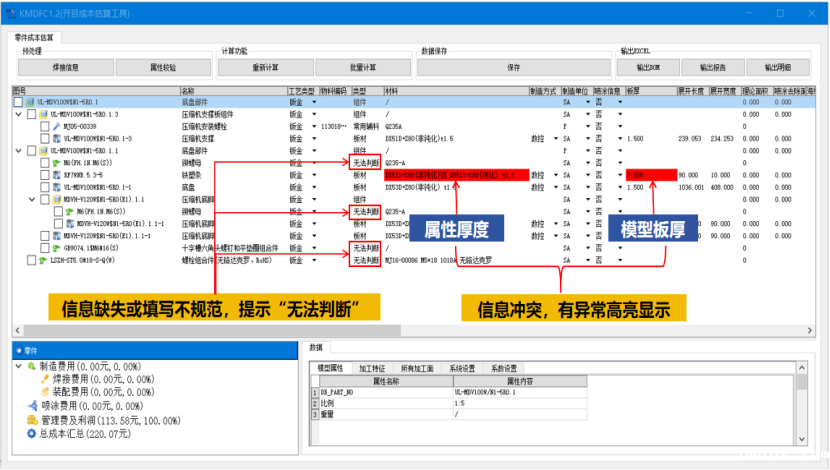Check the box for root UL-MDV100W$N1-5R0.1 row
Screen dimensions: 830x470
pos(18,102)
